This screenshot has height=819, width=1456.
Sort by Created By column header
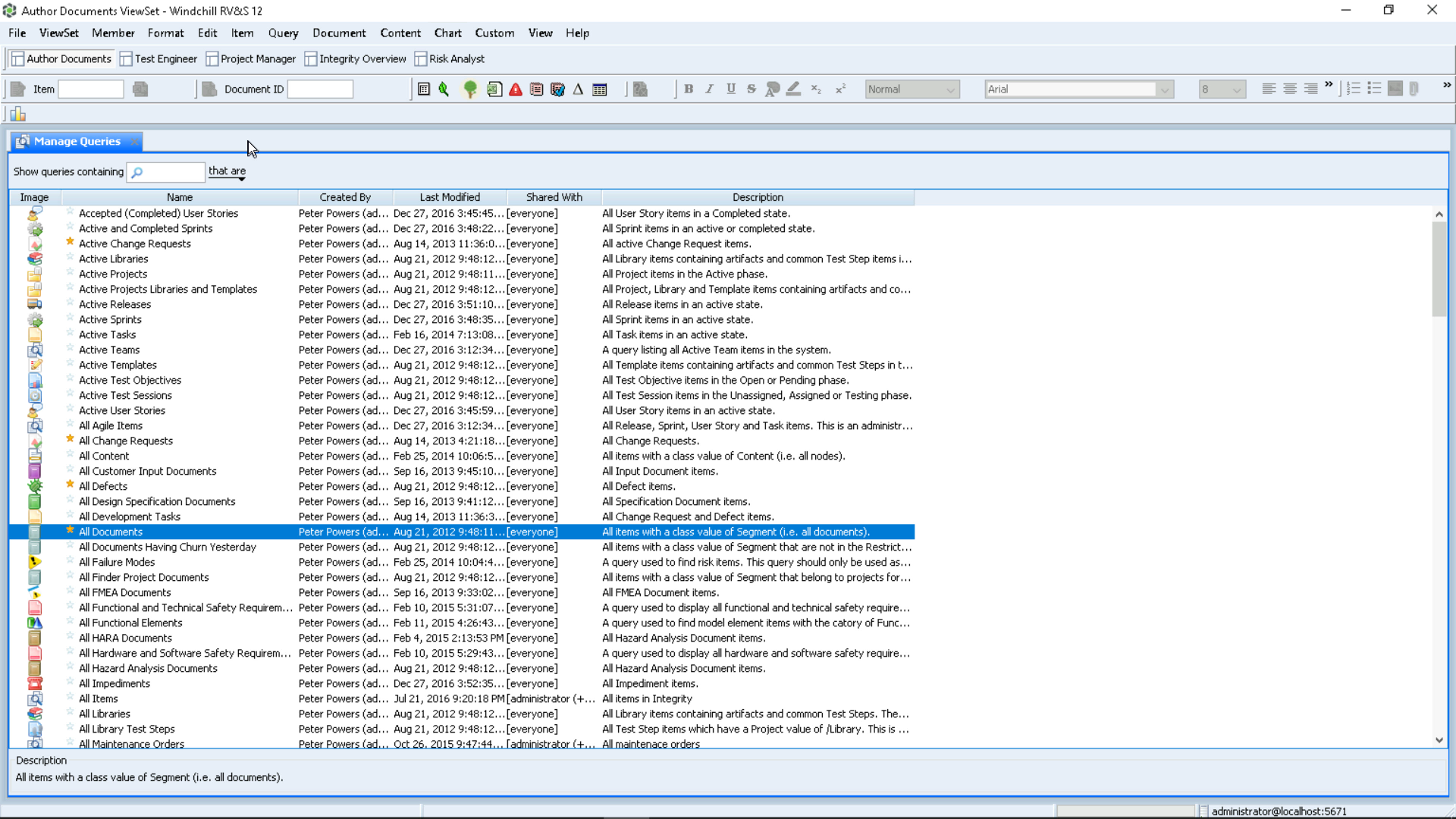[345, 197]
